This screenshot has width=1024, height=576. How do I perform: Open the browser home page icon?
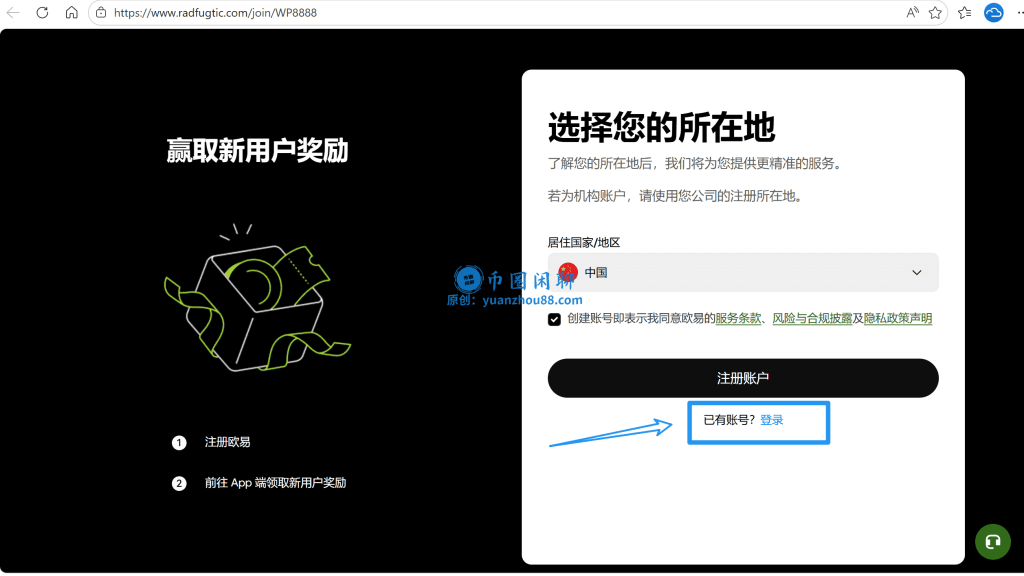pyautogui.click(x=72, y=12)
